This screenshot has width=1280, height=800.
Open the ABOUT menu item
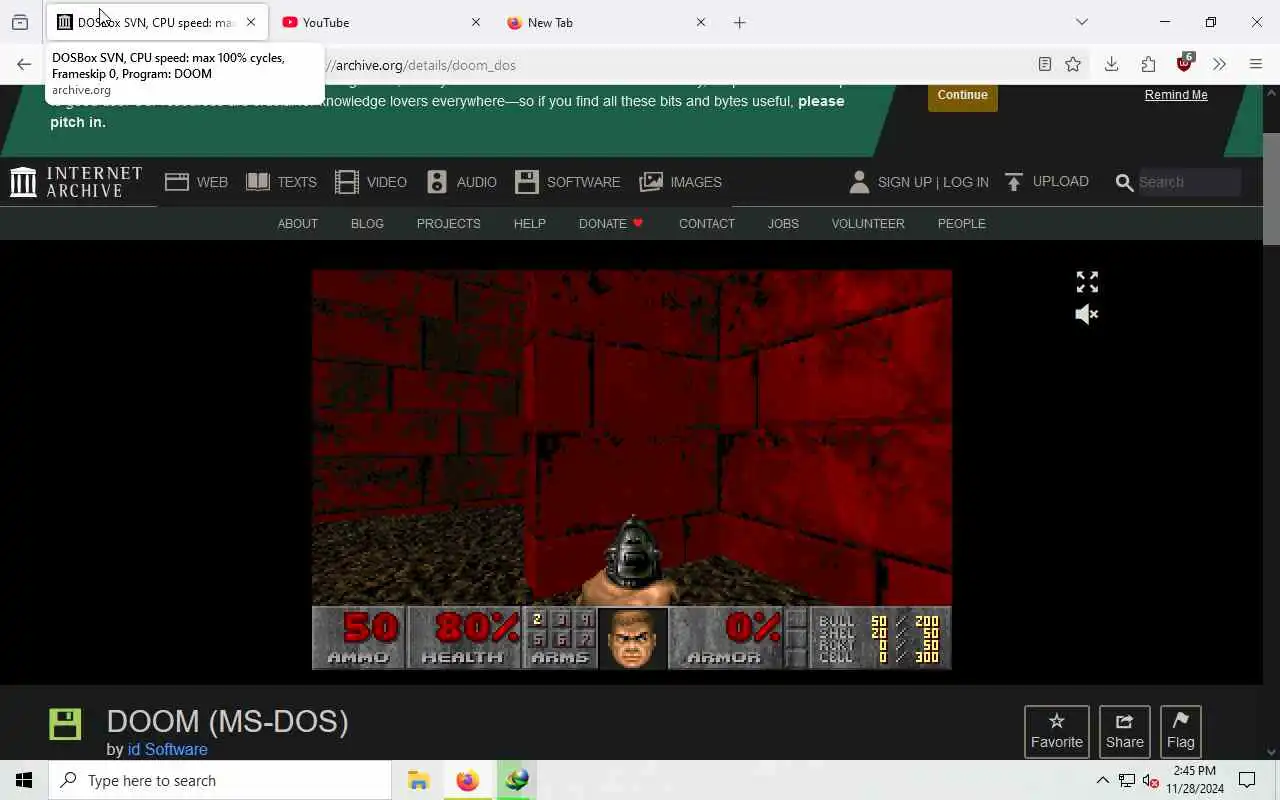(x=298, y=223)
